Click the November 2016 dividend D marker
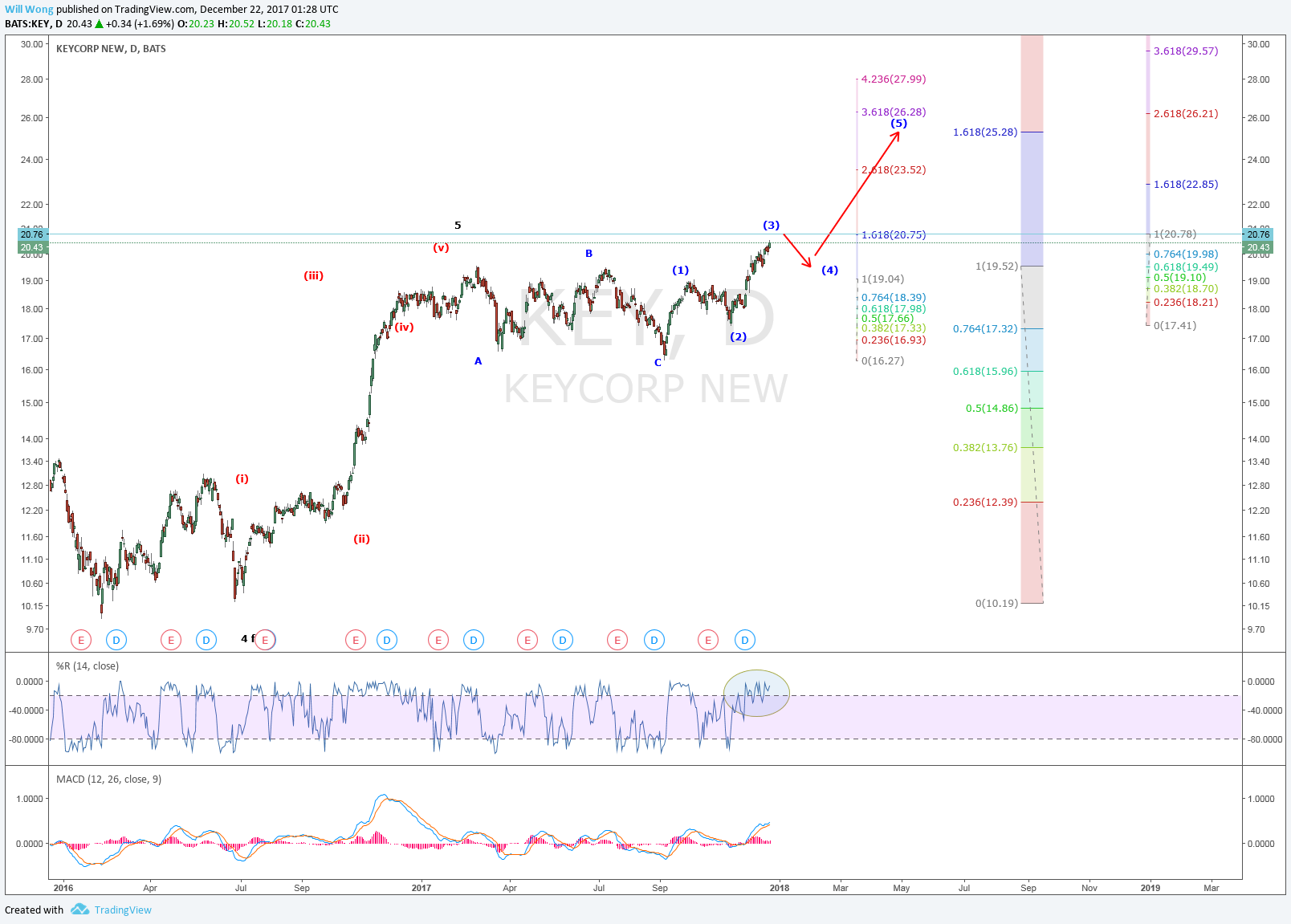1291x924 pixels. pyautogui.click(x=387, y=640)
